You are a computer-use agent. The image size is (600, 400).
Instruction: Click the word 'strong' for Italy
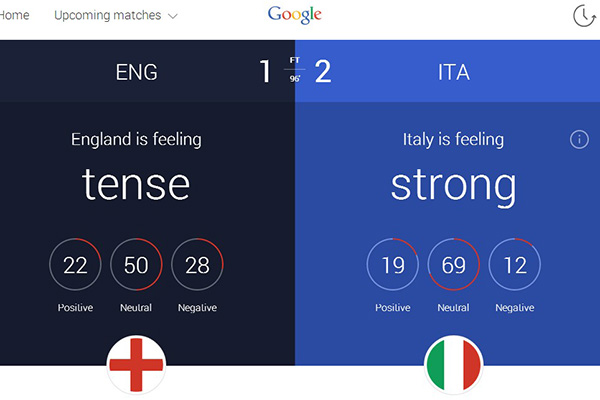click(454, 184)
